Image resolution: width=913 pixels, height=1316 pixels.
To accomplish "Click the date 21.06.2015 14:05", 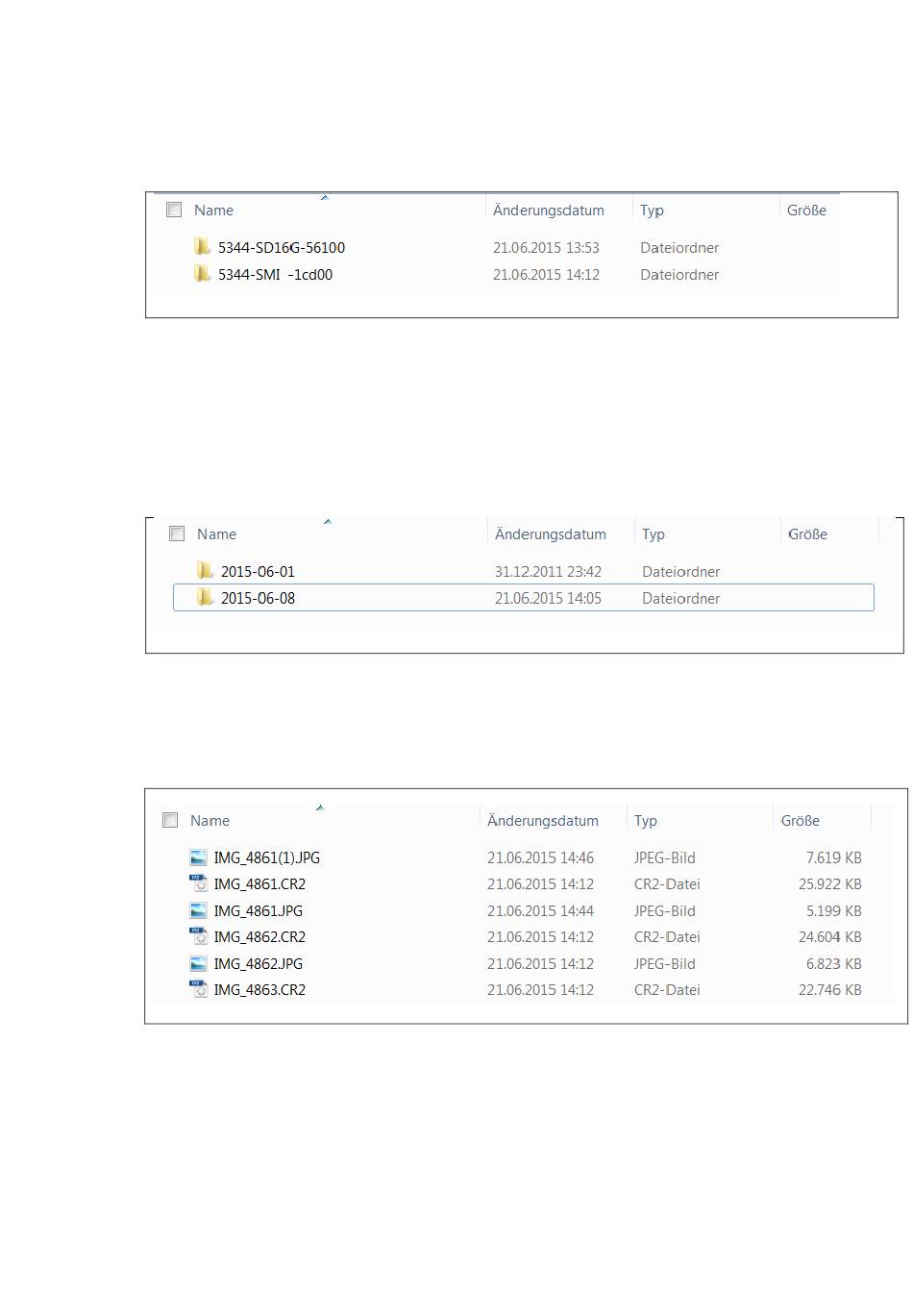I will click(x=548, y=599).
